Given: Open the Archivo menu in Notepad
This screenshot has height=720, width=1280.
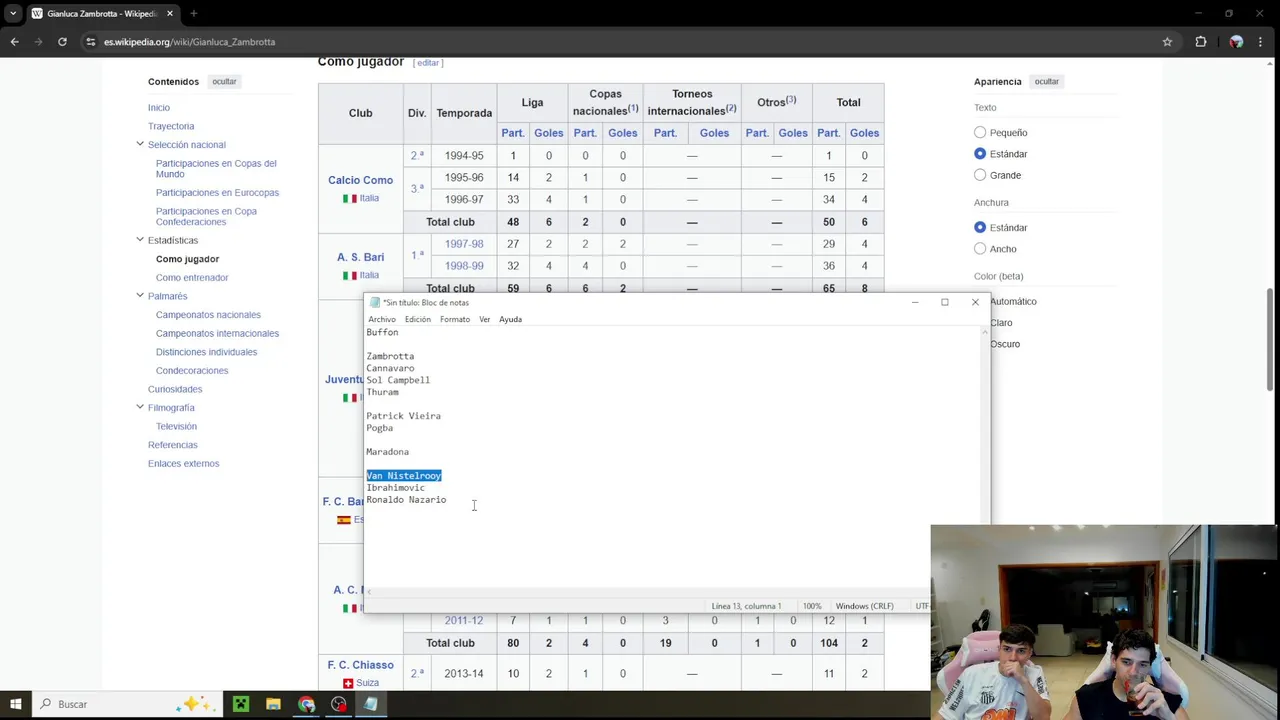Looking at the screenshot, I should tap(382, 319).
